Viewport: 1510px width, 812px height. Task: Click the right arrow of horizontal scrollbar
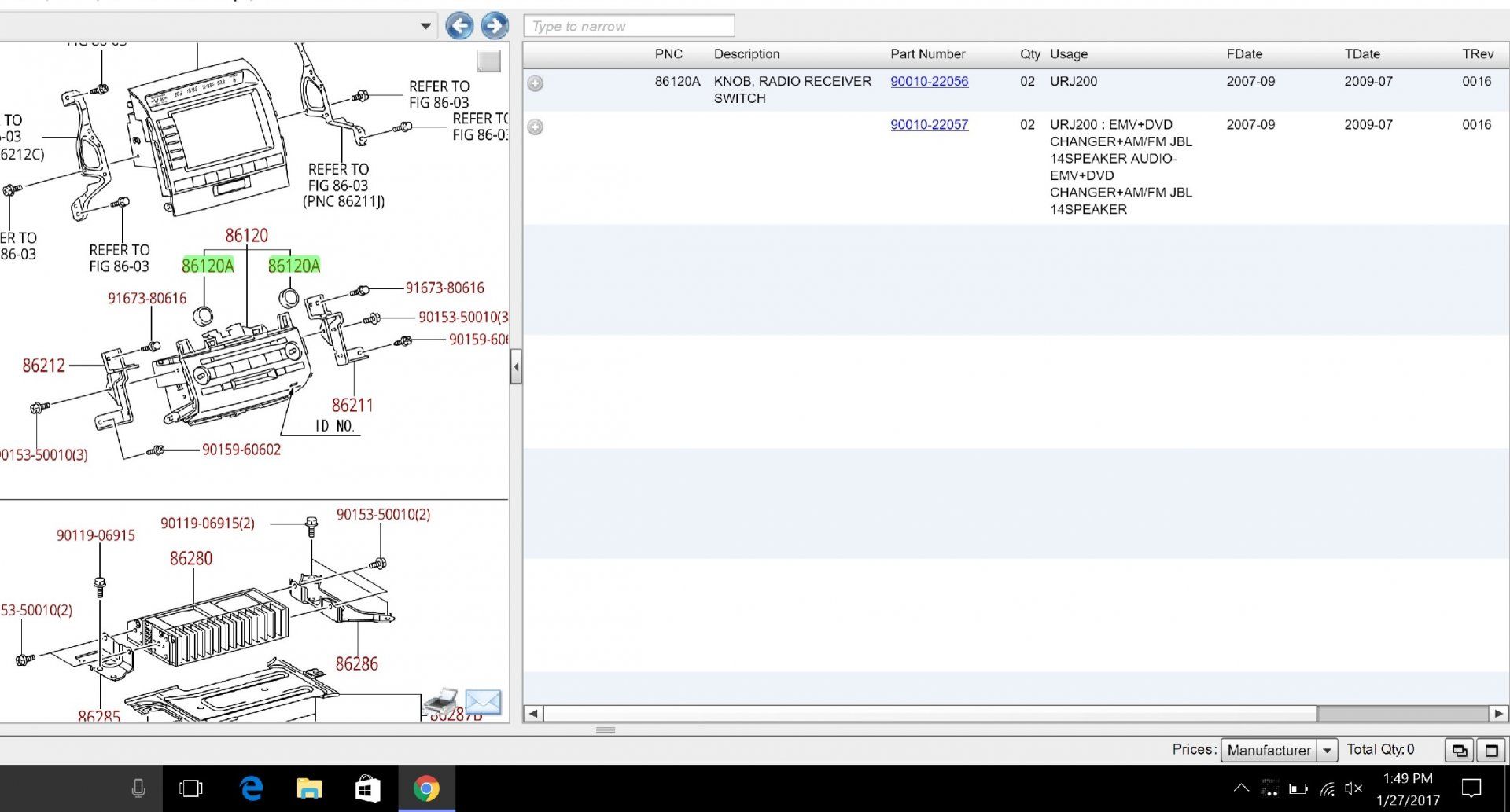pos(1498,714)
